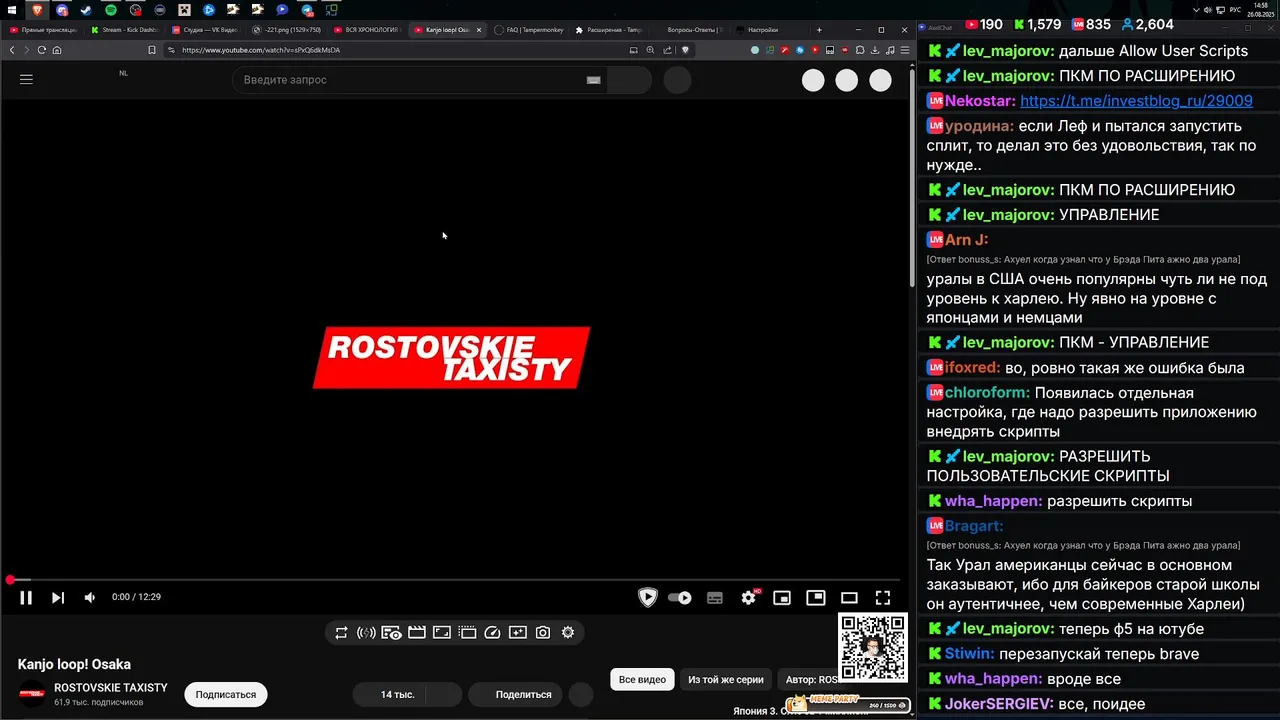Open Spotify from the taskbar
The width and height of the screenshot is (1280, 720).
tap(110, 10)
